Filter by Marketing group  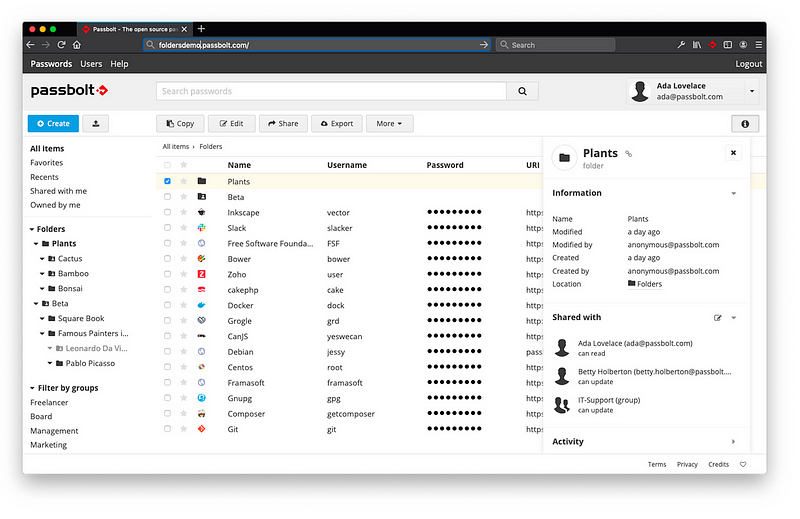tap(48, 445)
